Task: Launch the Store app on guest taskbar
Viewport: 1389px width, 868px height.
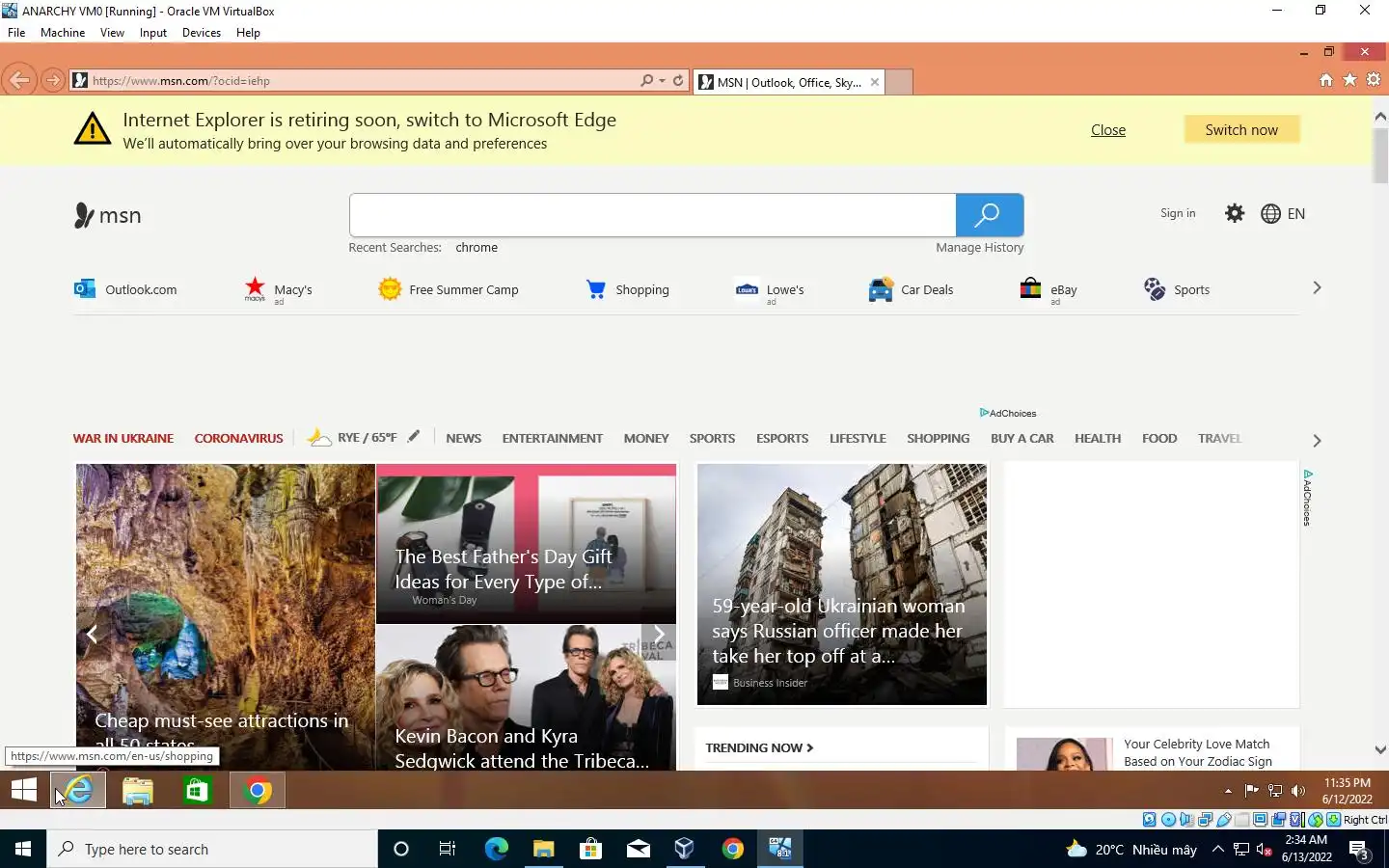Action: point(197,791)
